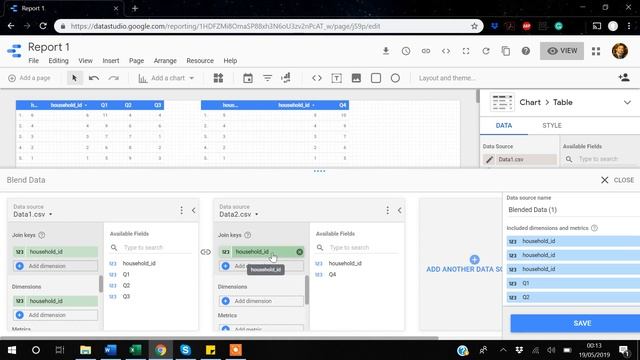Screen dimensions: 640x360
Task: Collapse Data1.csv panel arrow
Action: point(194,210)
